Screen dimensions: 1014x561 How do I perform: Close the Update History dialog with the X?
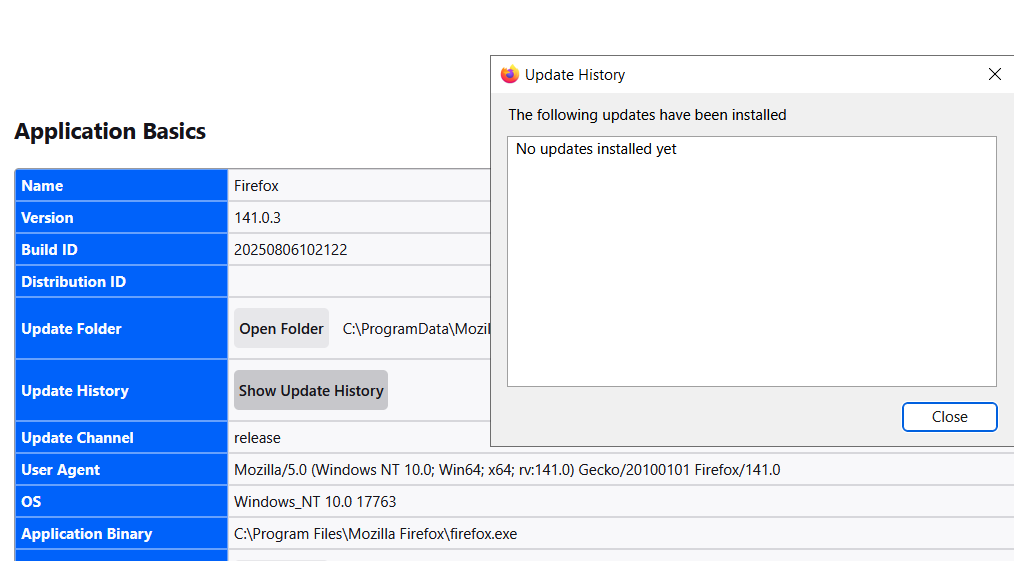pyautogui.click(x=994, y=75)
